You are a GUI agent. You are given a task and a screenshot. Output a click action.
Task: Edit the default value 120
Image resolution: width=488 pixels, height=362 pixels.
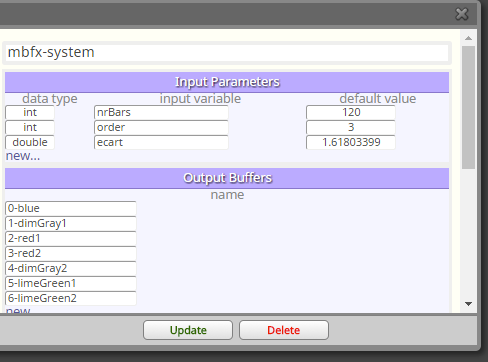click(351, 112)
